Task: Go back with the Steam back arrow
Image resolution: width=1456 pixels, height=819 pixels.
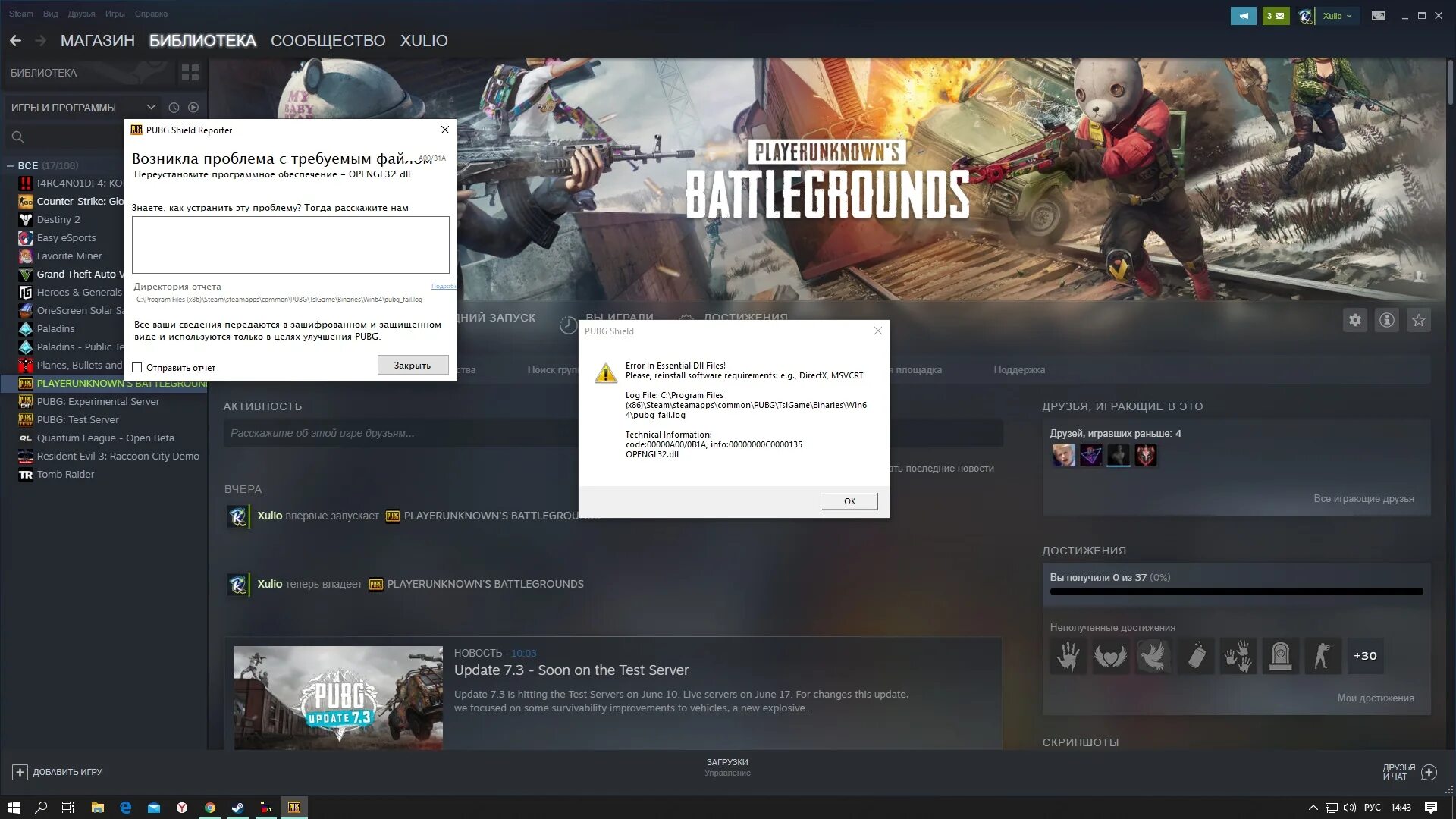Action: point(15,41)
